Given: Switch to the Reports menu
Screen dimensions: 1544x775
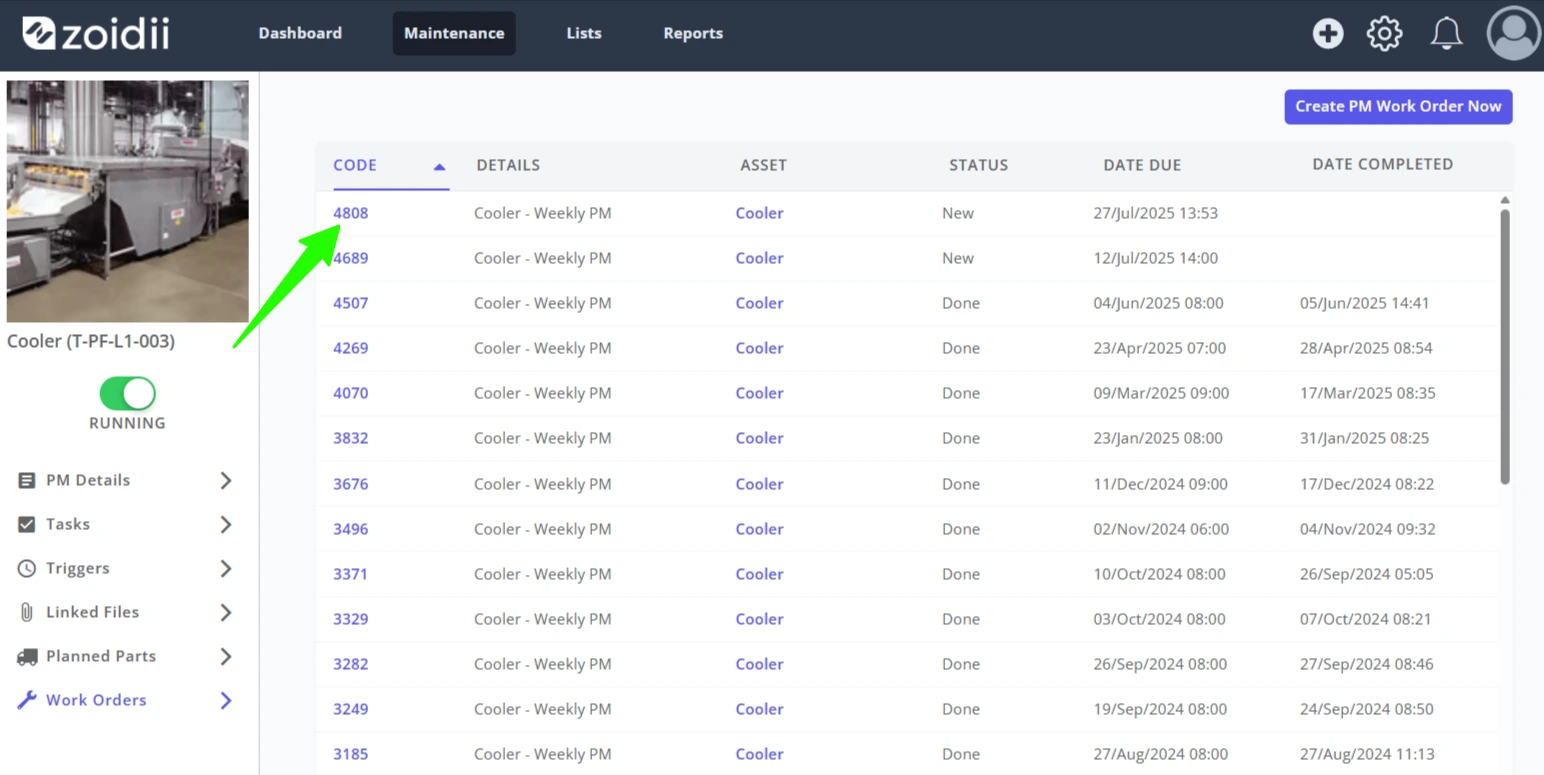Looking at the screenshot, I should click(693, 33).
